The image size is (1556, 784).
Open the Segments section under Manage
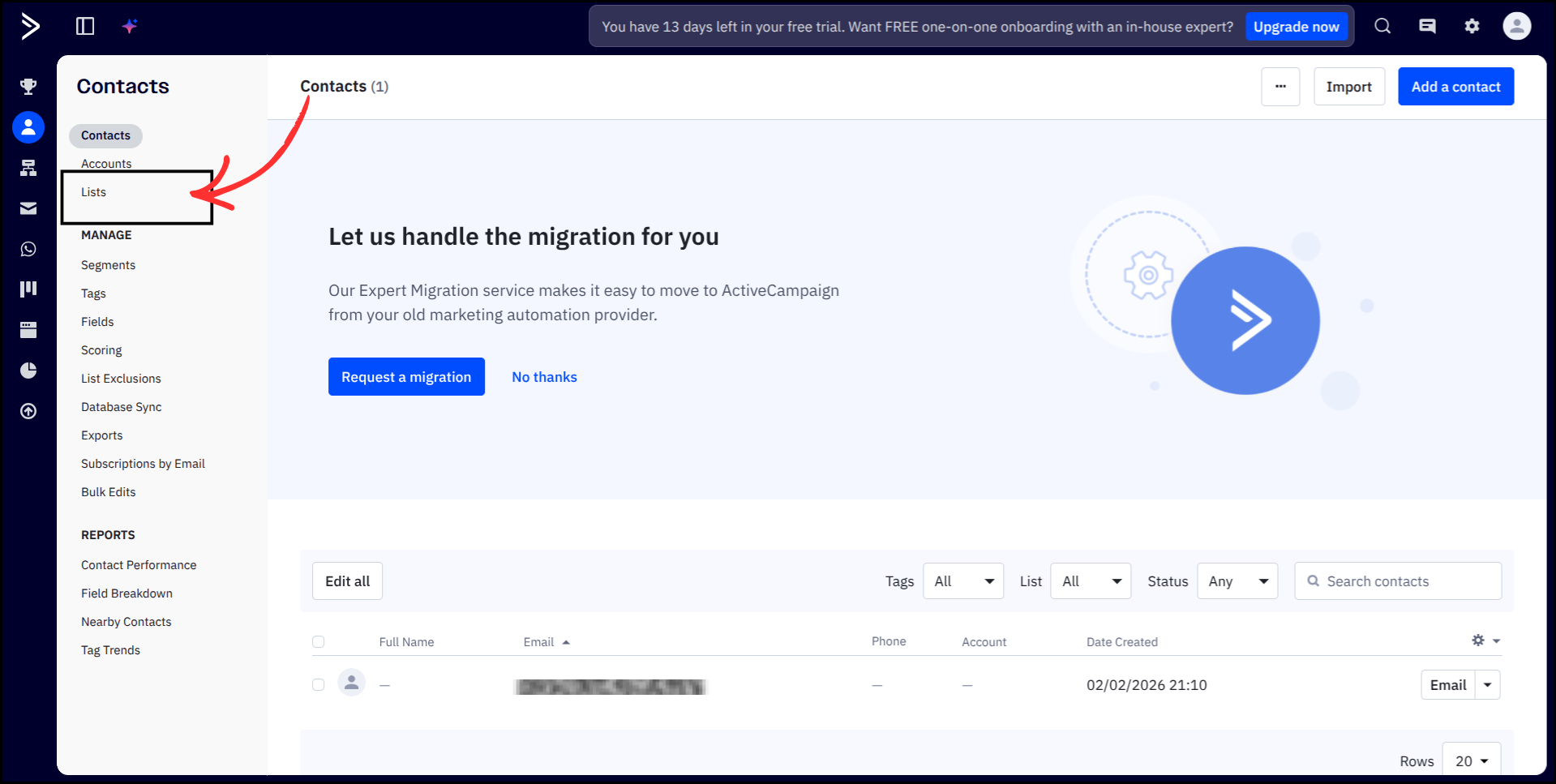pos(108,264)
